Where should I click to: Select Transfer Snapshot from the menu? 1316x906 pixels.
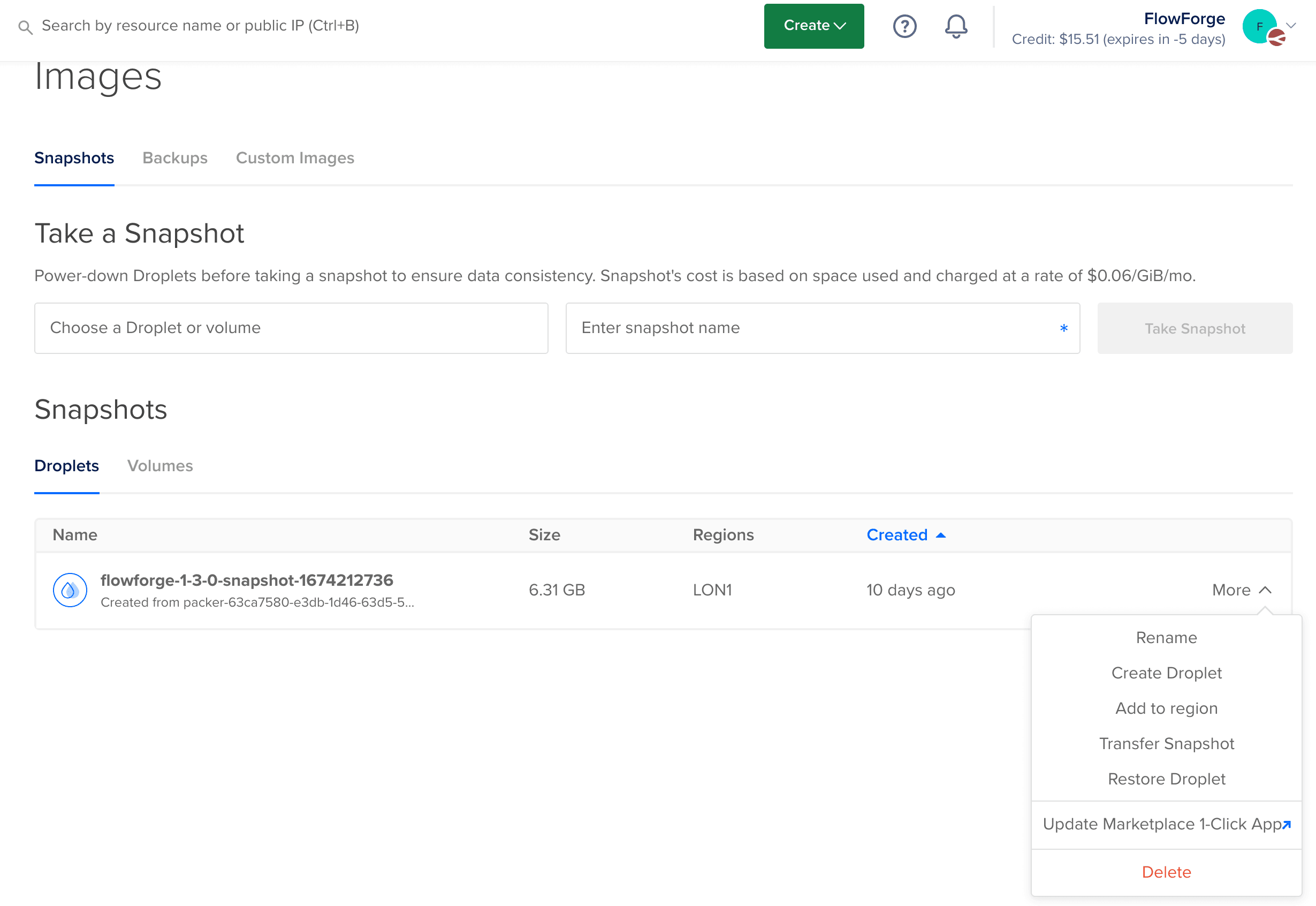pos(1166,744)
